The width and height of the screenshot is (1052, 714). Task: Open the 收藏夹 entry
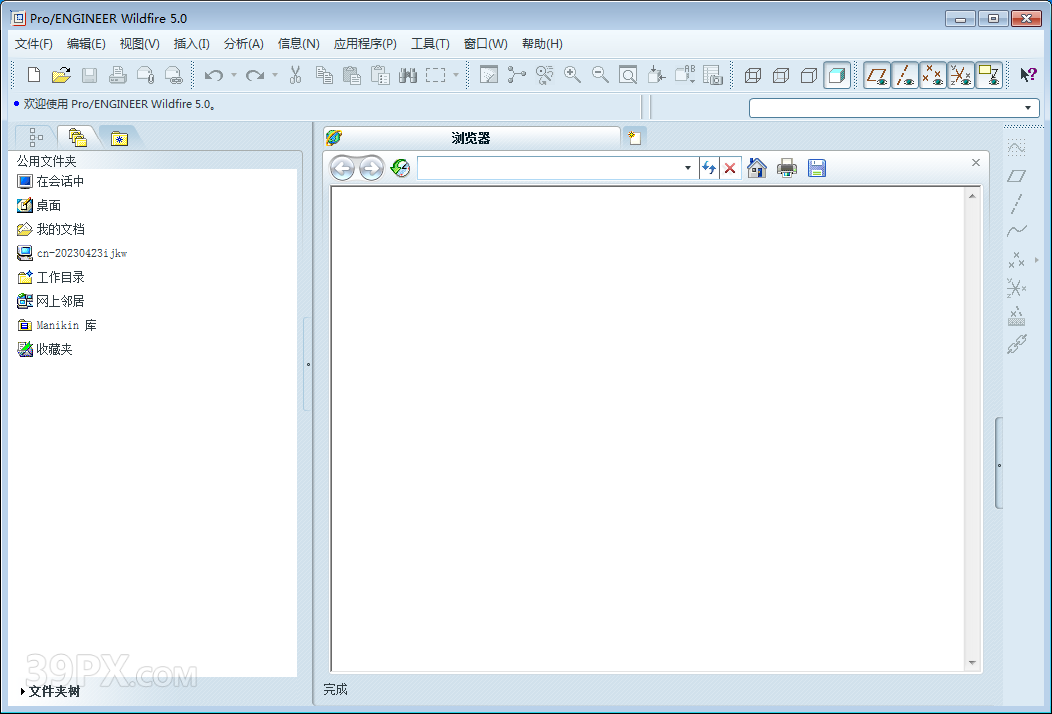point(44,349)
